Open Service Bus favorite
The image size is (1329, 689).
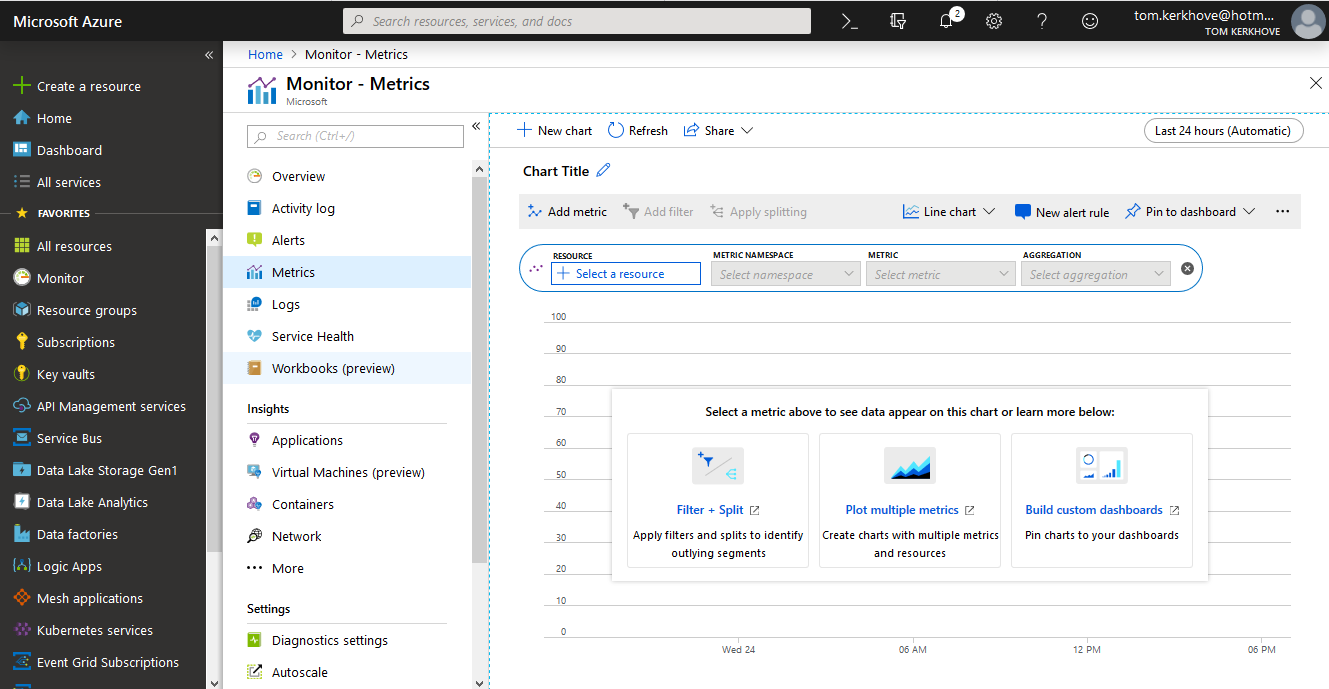click(103, 438)
